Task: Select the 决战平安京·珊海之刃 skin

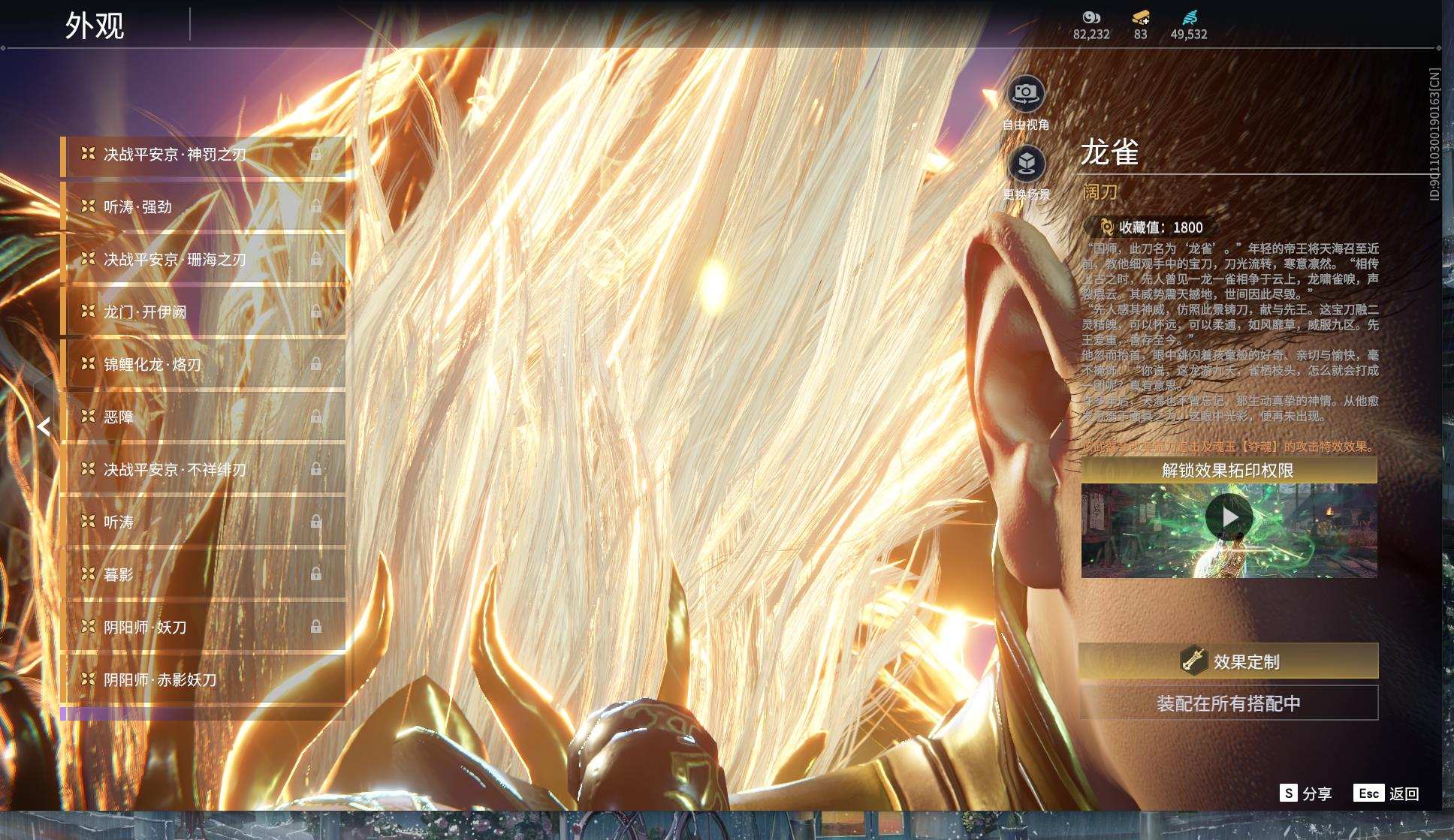Action: tap(203, 259)
